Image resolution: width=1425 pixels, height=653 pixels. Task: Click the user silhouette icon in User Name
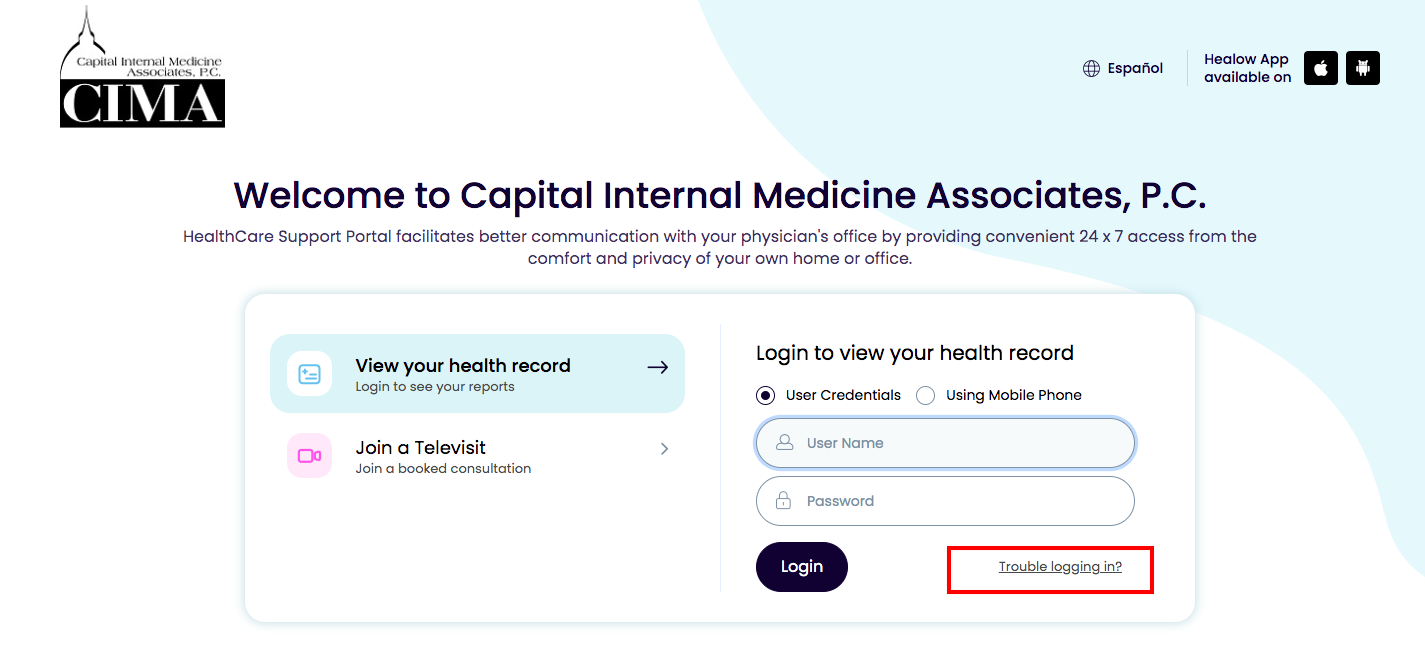coord(785,442)
